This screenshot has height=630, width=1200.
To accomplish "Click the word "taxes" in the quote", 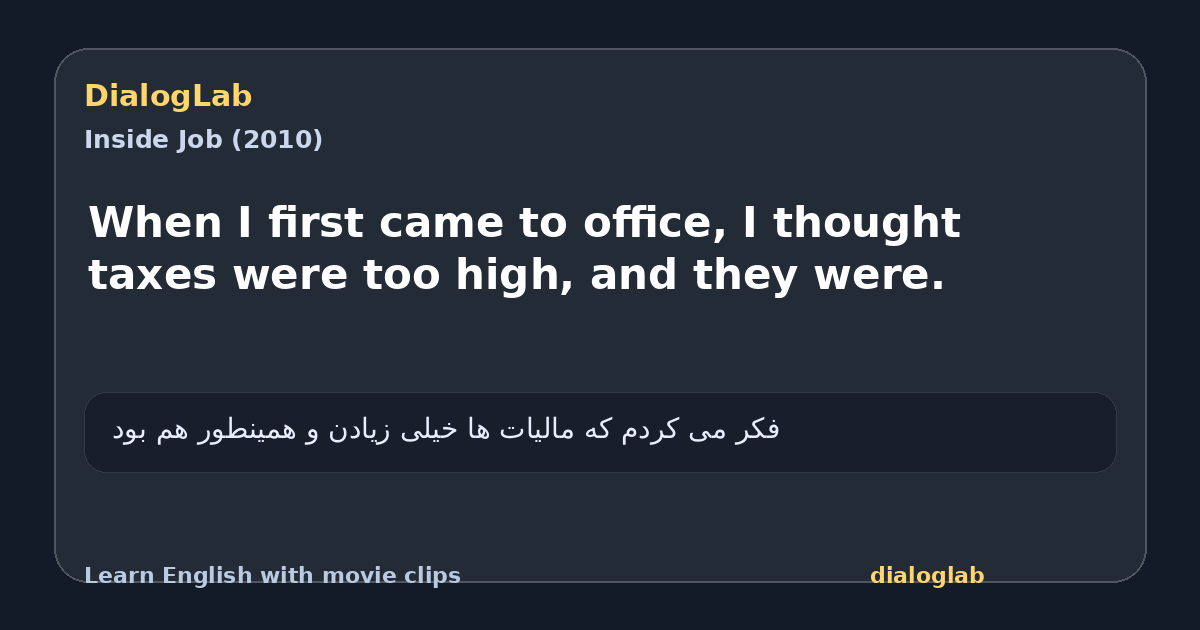I will tap(152, 276).
